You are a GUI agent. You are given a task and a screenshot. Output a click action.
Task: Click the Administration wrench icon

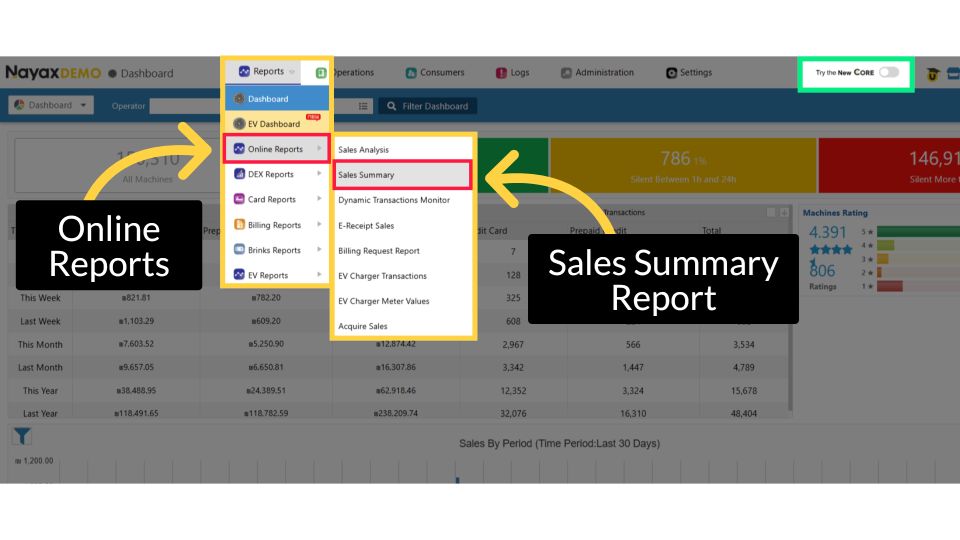[x=566, y=73]
